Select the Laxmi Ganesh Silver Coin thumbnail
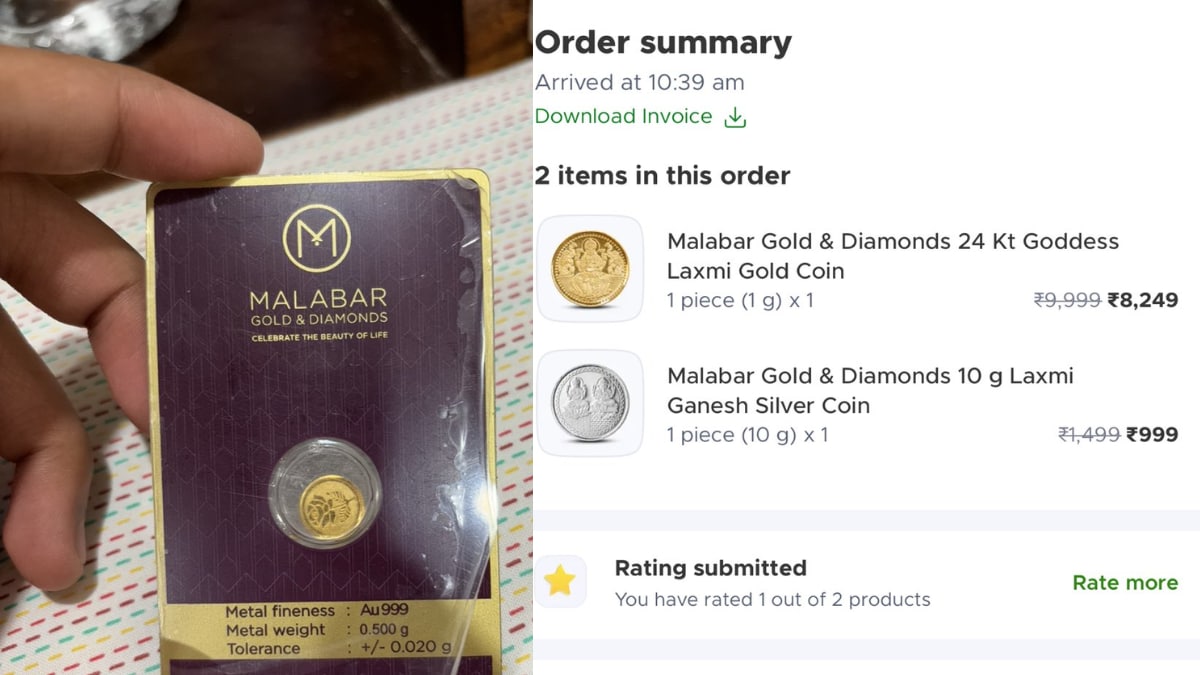 589,402
